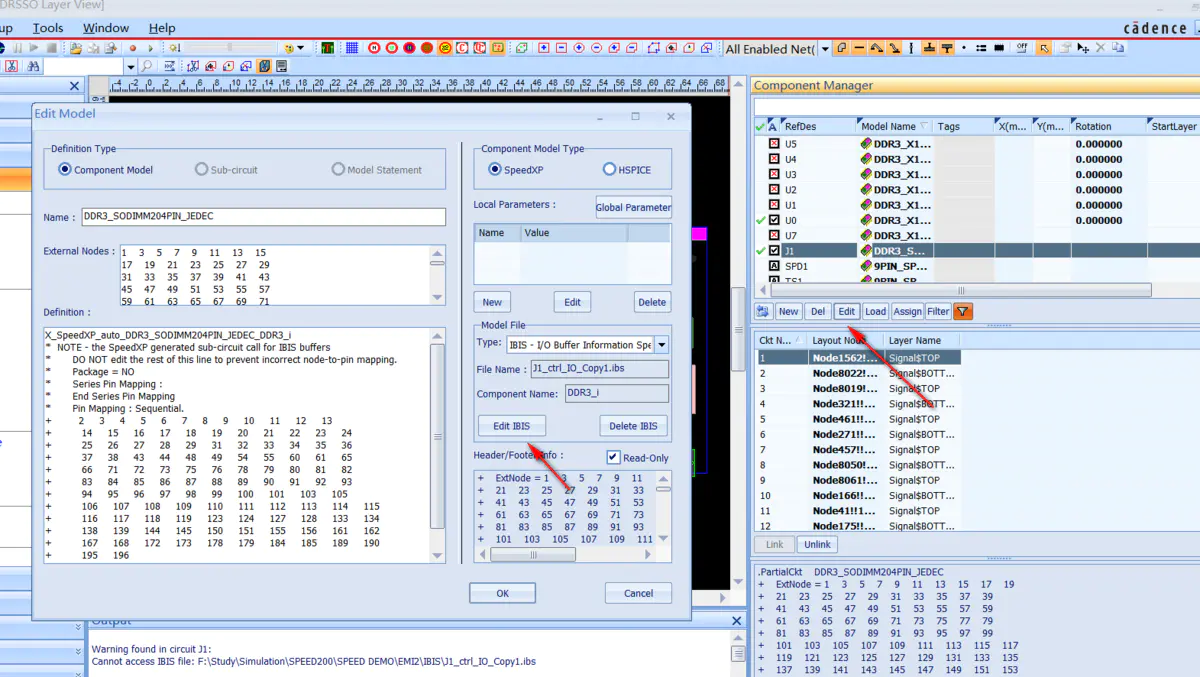Viewport: 1200px width, 677px height.
Task: Click the green play triangle toolbar icon
Action: point(151,48)
